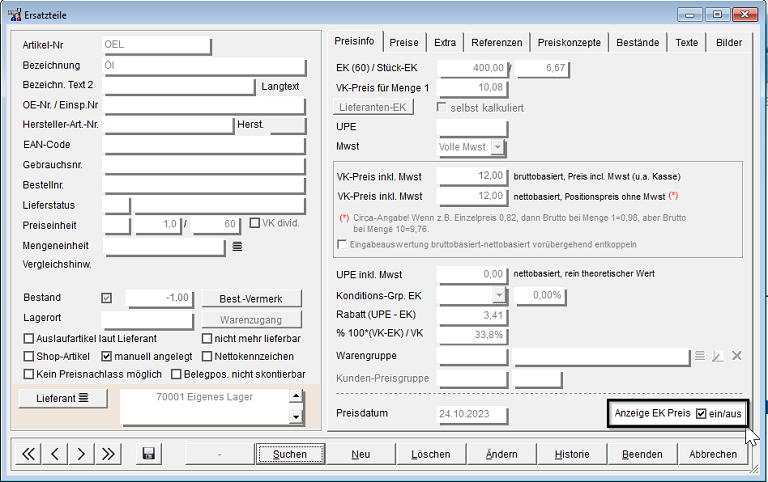Click the Warenzugang button
768x482 pixels.
point(251,320)
